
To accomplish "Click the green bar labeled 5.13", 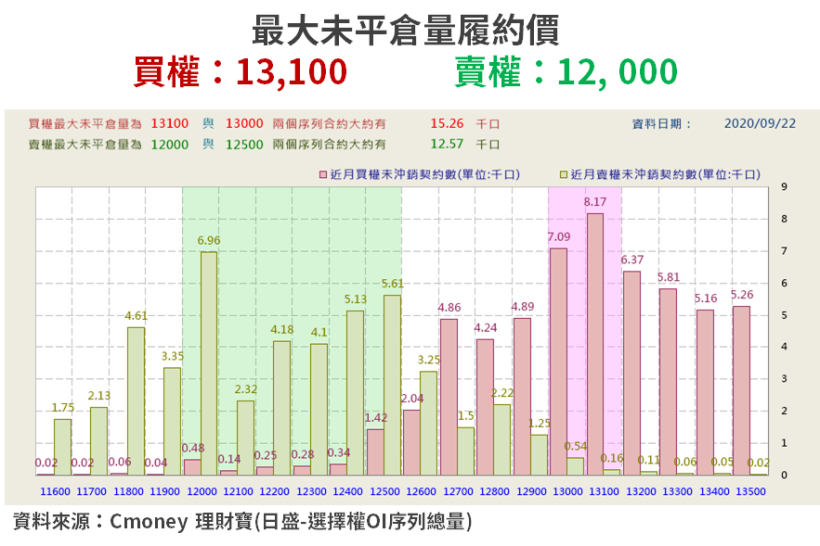I will (x=355, y=393).
